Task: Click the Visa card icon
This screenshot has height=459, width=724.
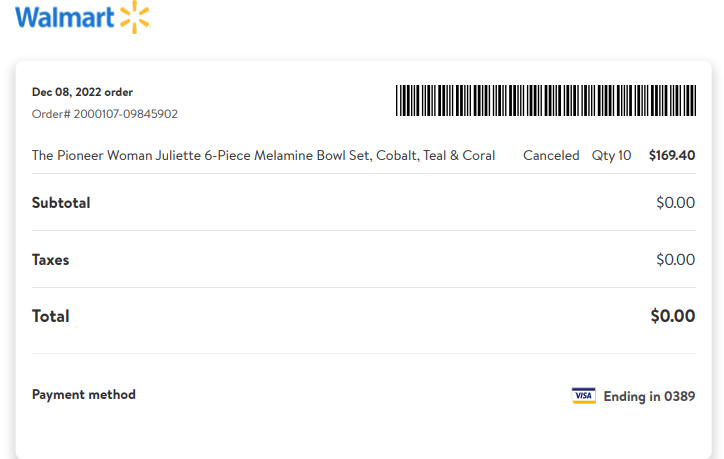Action: pyautogui.click(x=584, y=396)
